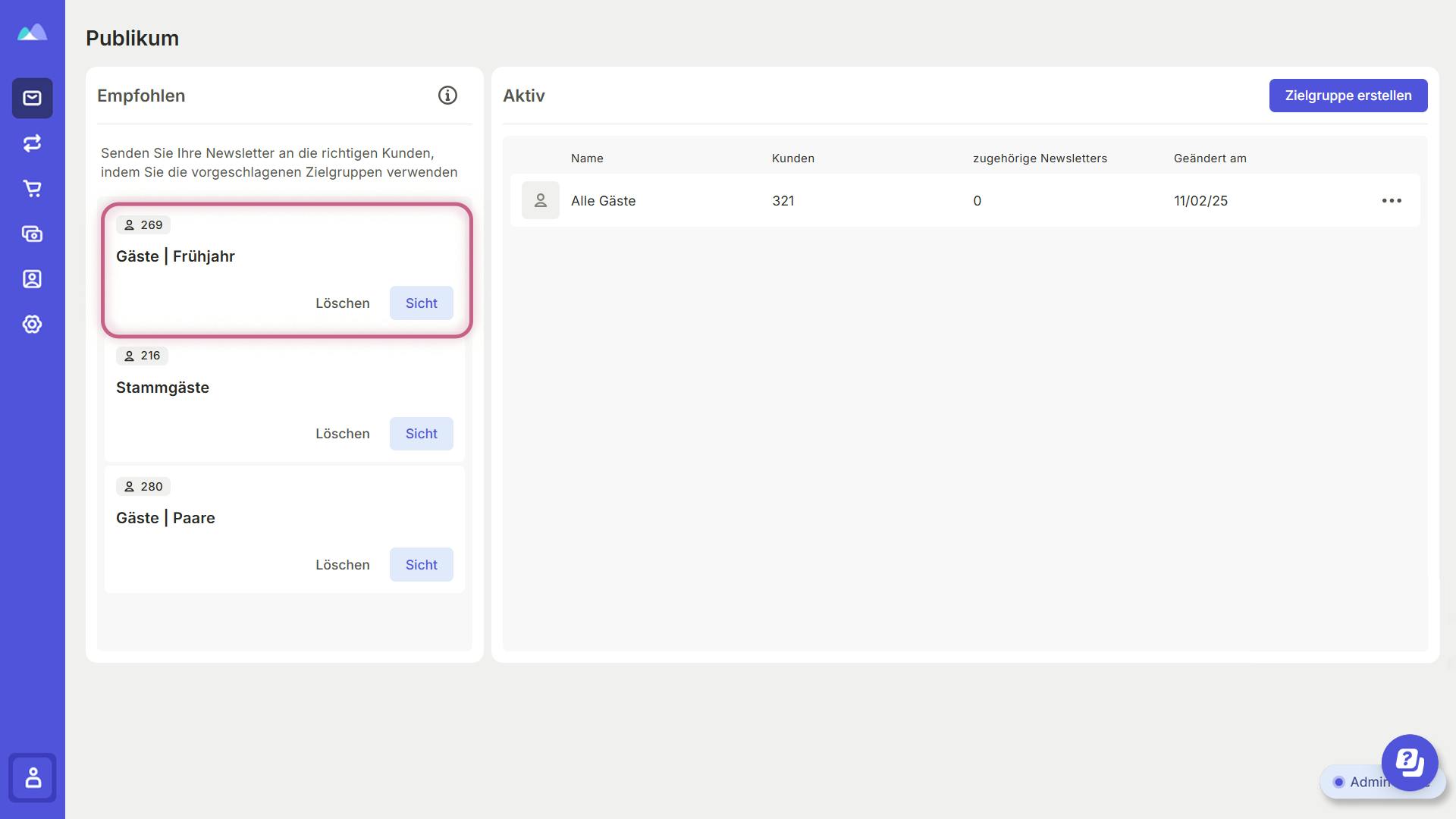Open the contacts icon in sidebar
The image size is (1456, 819).
coord(32,279)
